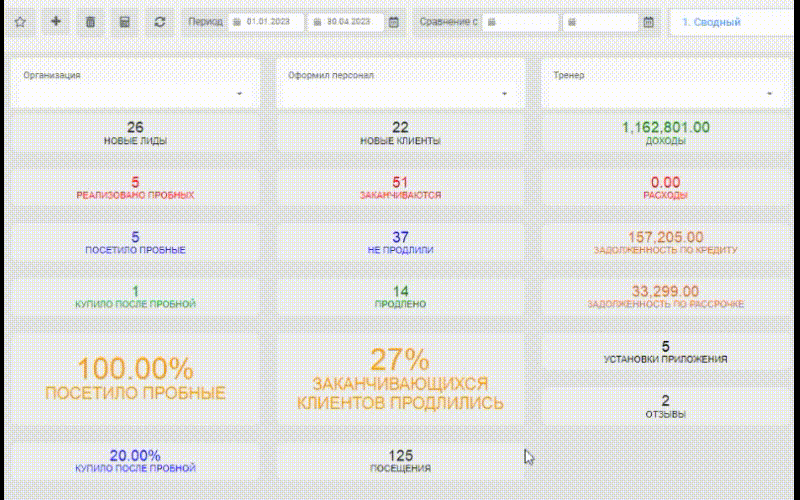Expand the Тренер dropdown
Screen dimensions: 800x500
click(x=665, y=84)
